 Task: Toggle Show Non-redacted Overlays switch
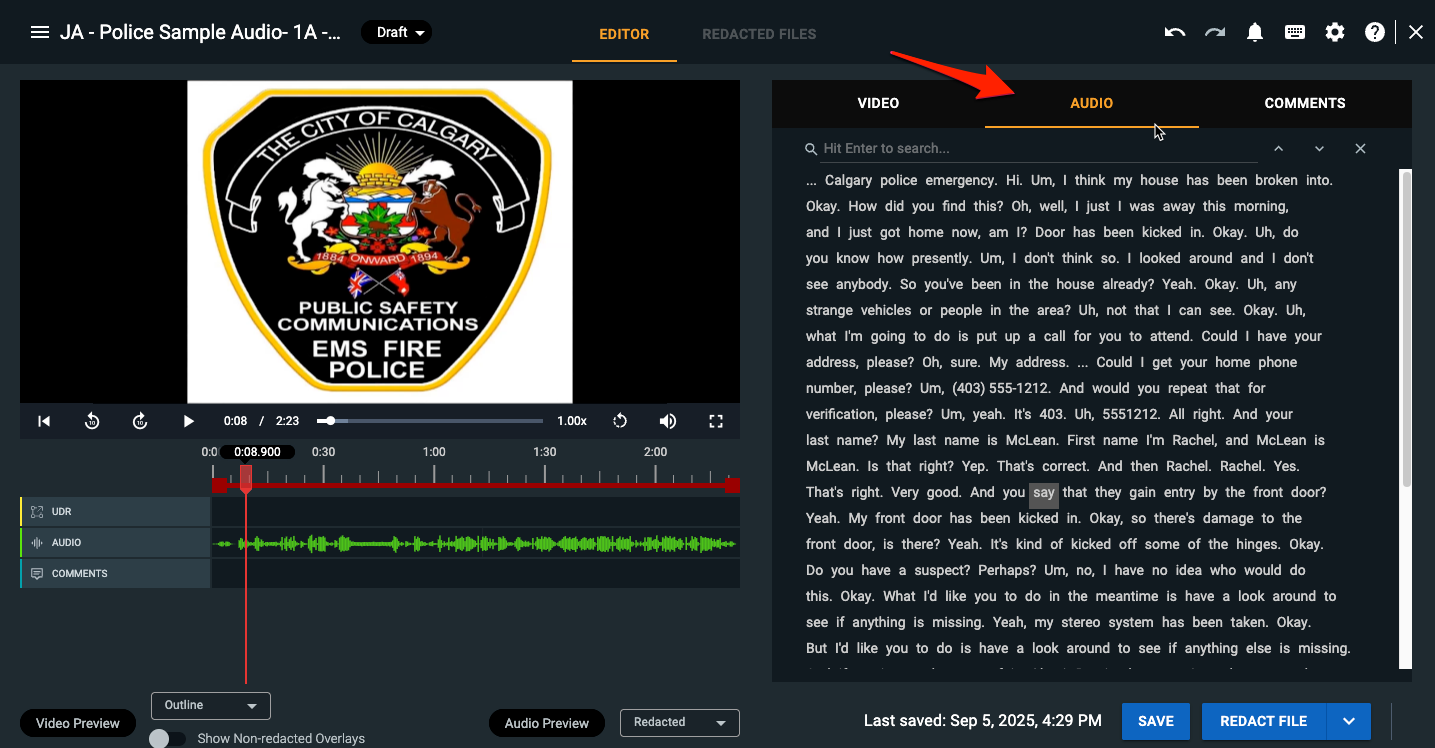(167, 739)
